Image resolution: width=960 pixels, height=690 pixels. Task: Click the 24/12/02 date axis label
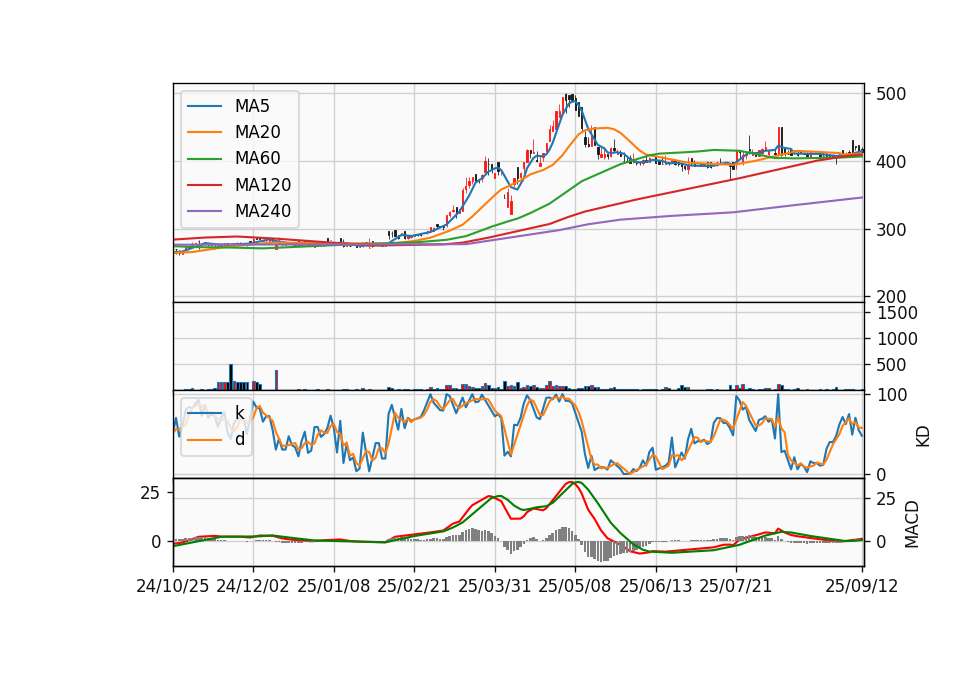252,586
